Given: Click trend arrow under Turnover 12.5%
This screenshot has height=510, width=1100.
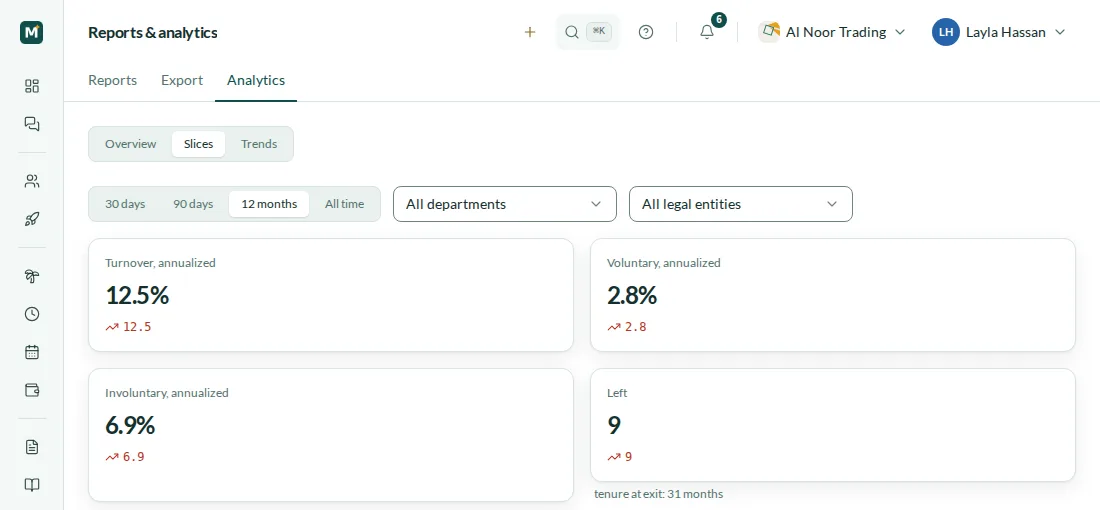Looking at the screenshot, I should [x=112, y=327].
